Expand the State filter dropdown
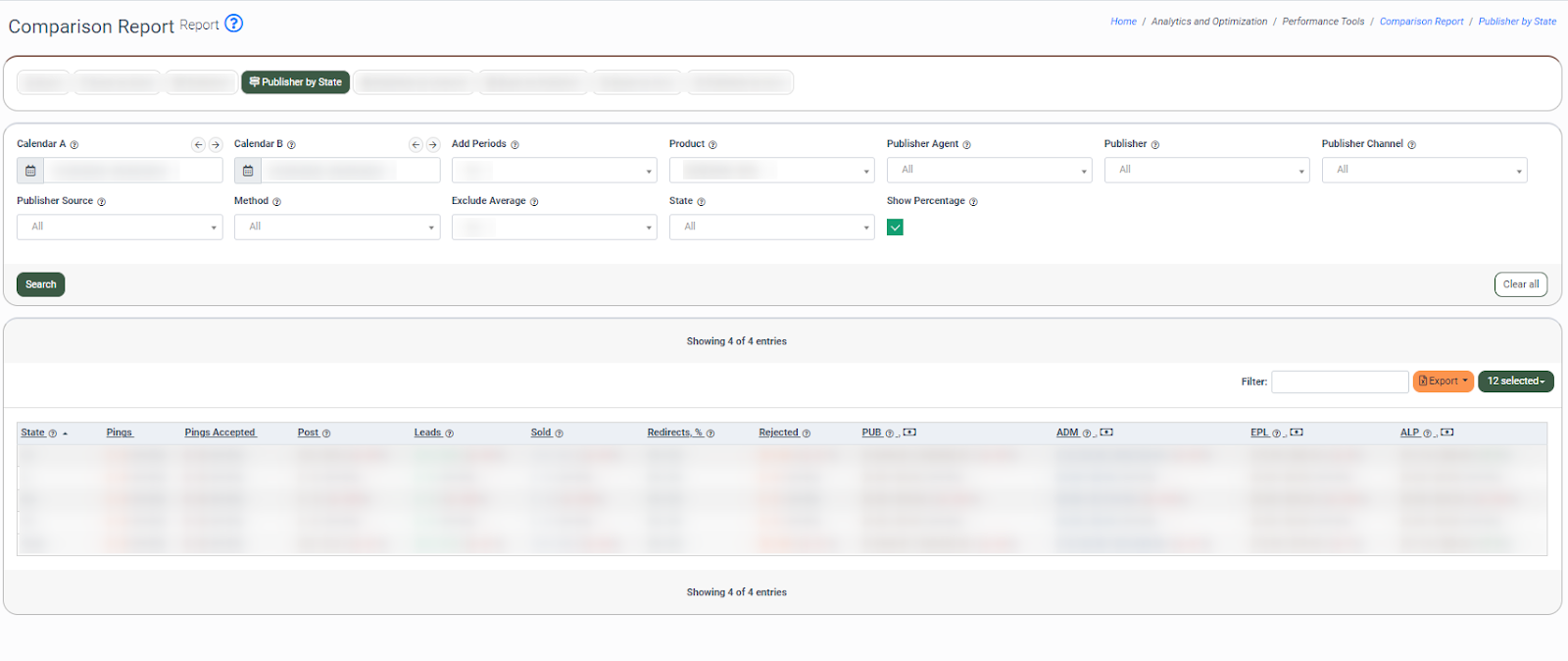Viewport: 1568px width, 661px height. click(771, 228)
